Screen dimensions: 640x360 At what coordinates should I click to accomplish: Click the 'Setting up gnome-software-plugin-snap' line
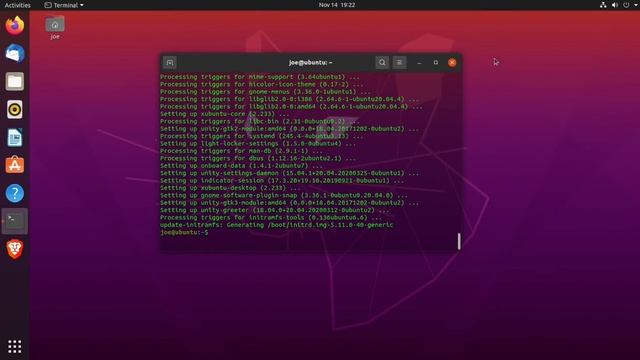pos(284,195)
